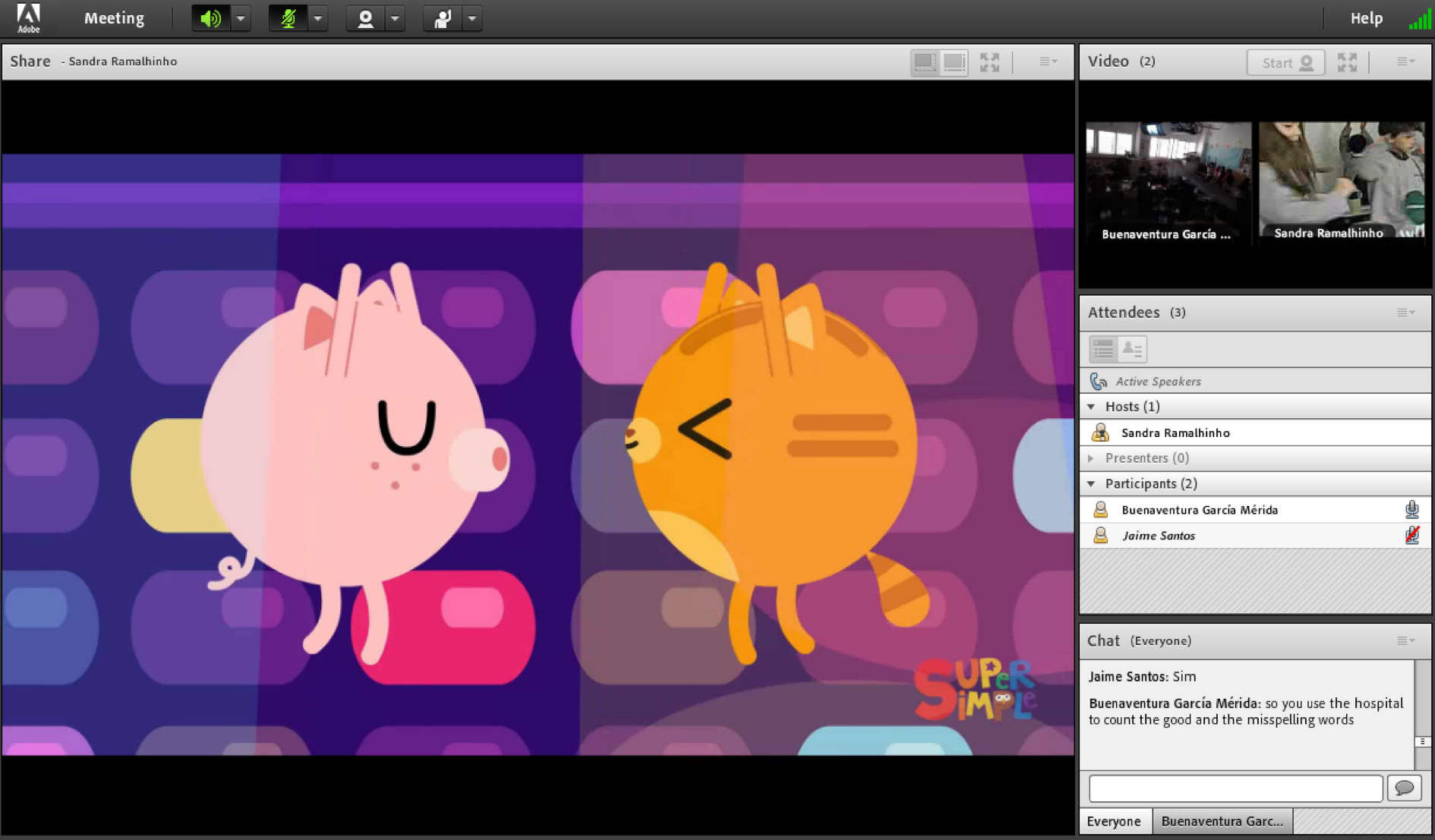The image size is (1435, 840).
Task: Click Sandra Ramalhinho video thumbnail
Action: [x=1342, y=181]
